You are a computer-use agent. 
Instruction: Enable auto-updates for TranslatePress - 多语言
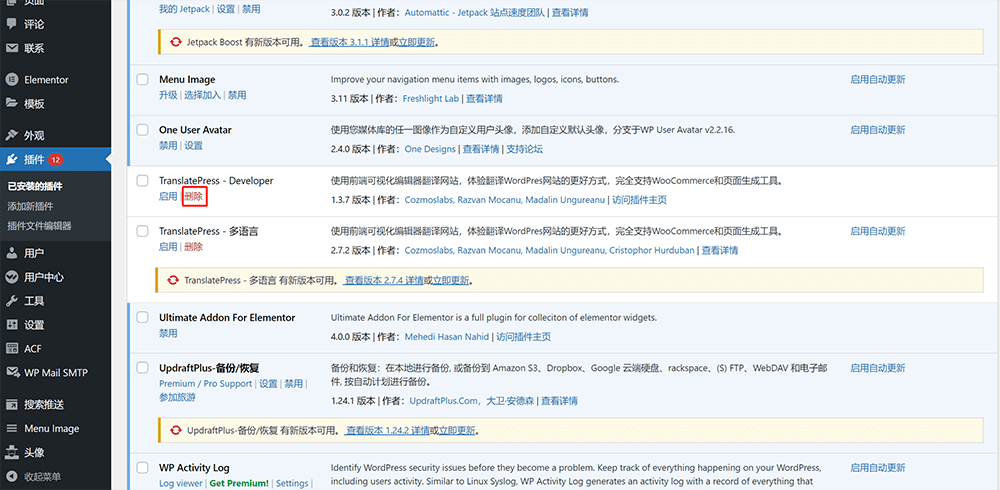878,231
